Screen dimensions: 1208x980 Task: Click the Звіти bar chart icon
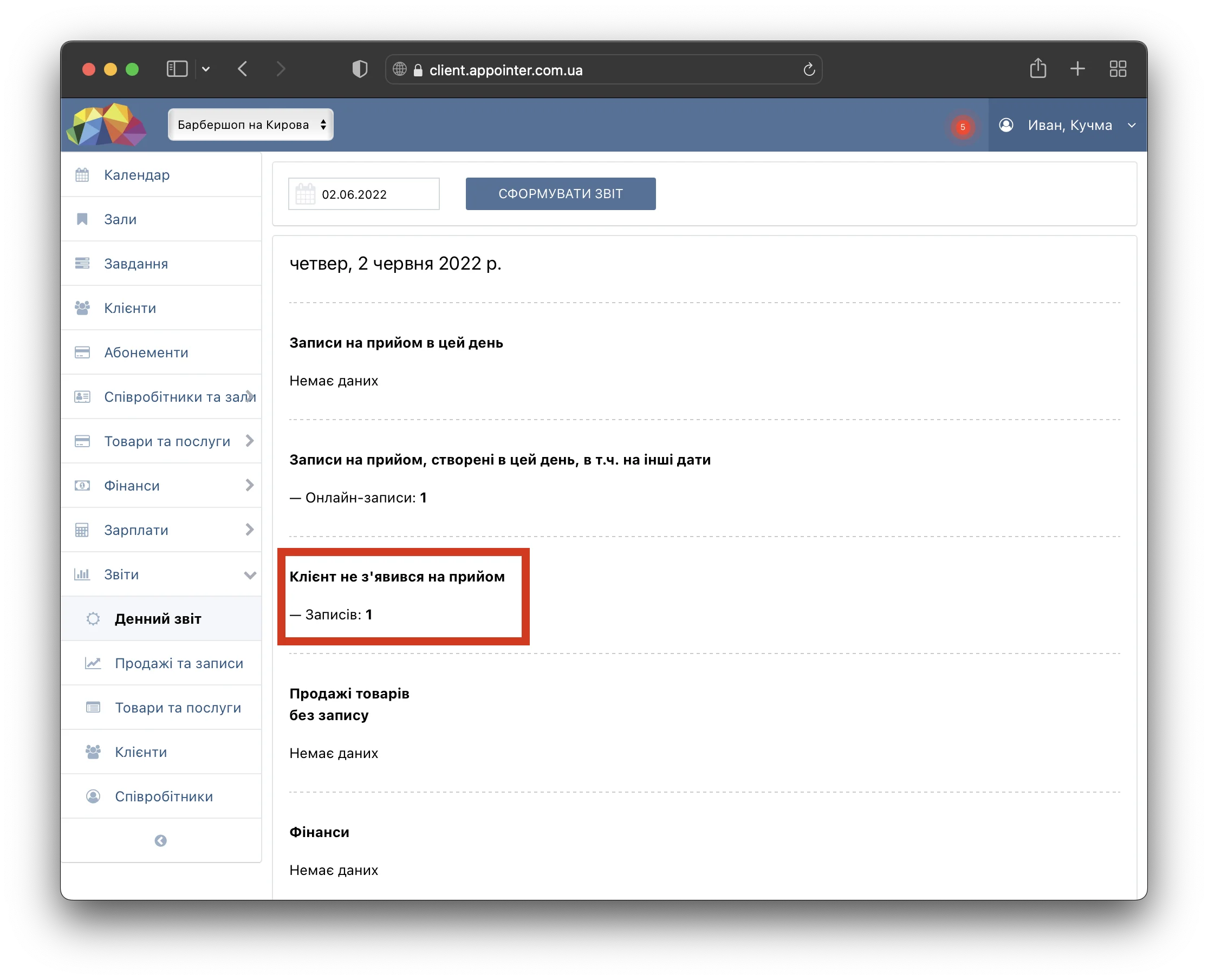point(82,574)
